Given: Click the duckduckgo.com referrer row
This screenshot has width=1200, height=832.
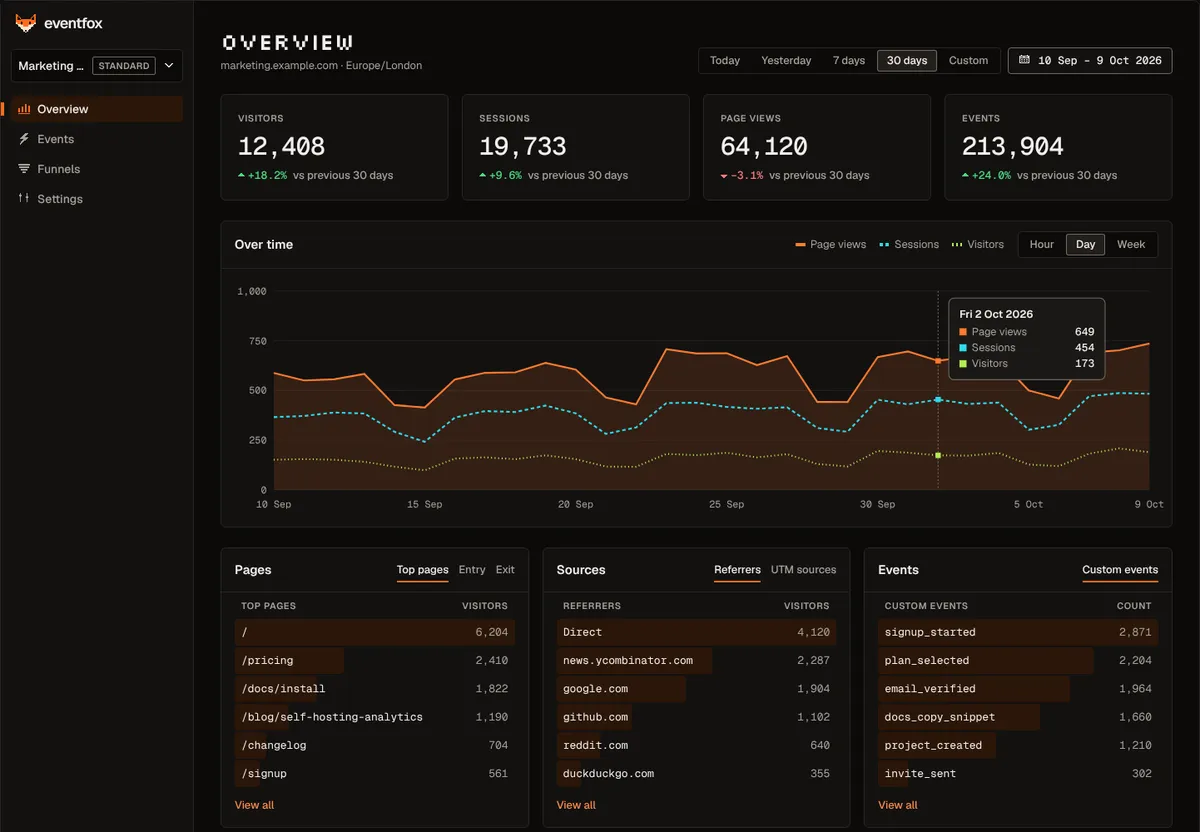Looking at the screenshot, I should pos(697,773).
